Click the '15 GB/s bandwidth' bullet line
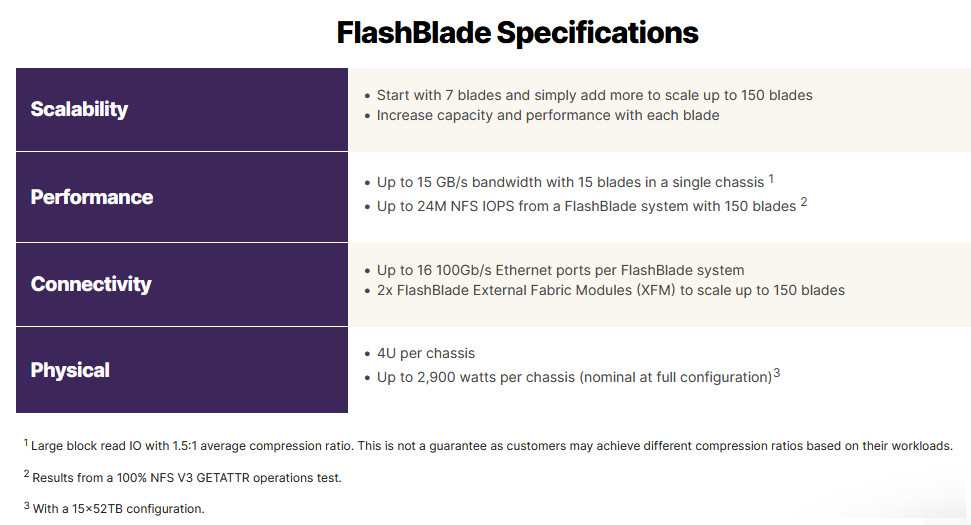 tap(570, 183)
